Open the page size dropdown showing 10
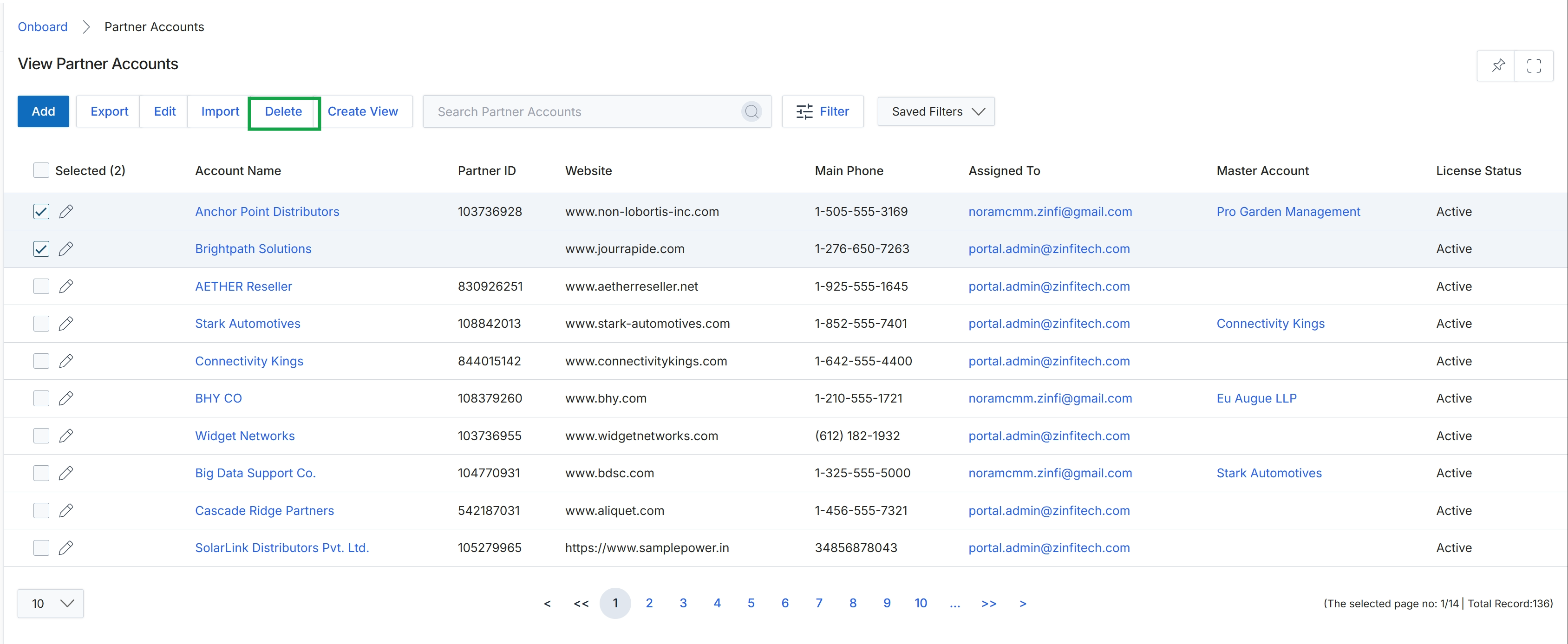This screenshot has width=1568, height=644. click(x=51, y=603)
